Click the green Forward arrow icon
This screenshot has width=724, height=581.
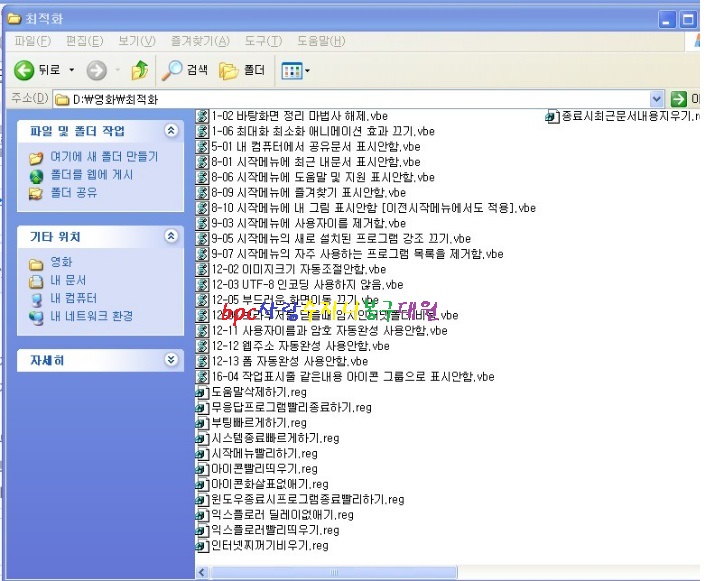click(97, 70)
